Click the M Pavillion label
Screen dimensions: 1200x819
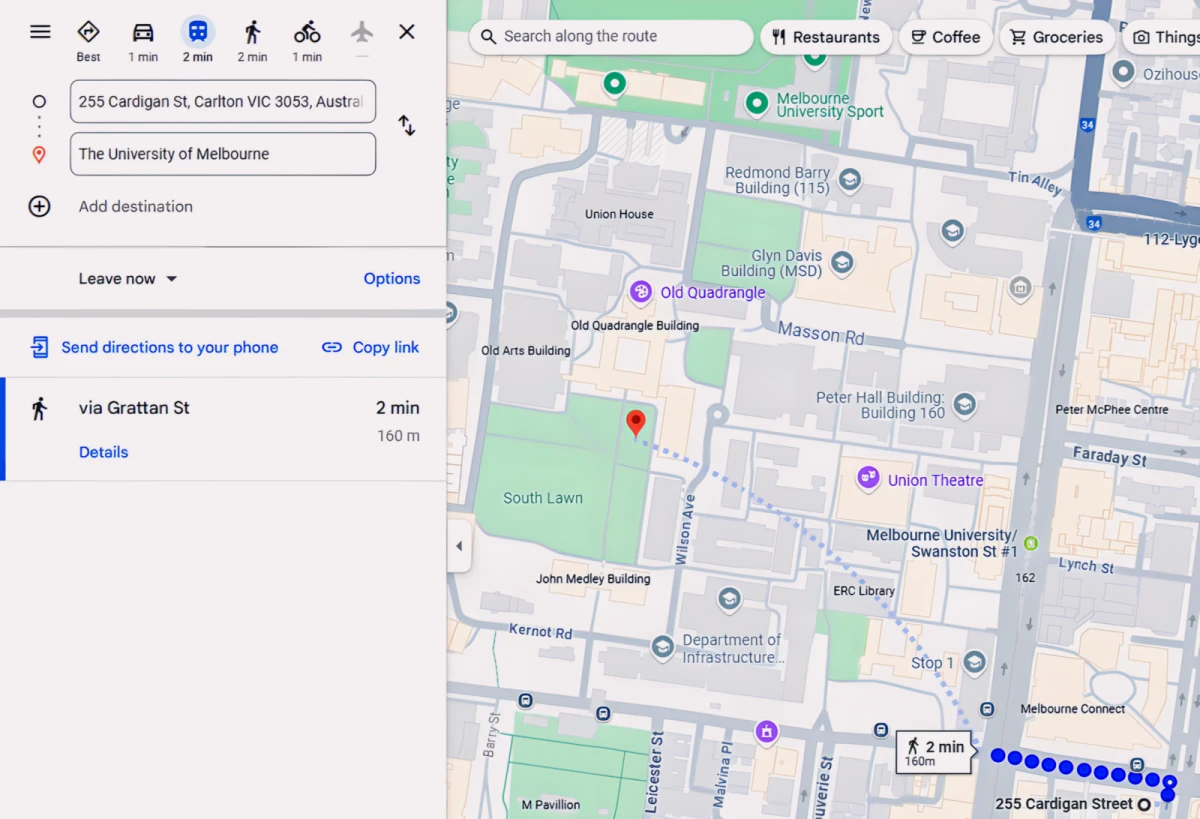(x=551, y=805)
